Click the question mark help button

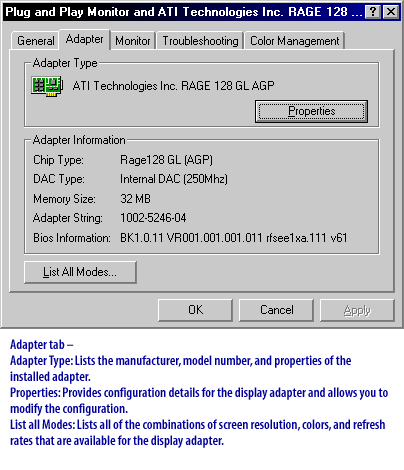pos(373,12)
